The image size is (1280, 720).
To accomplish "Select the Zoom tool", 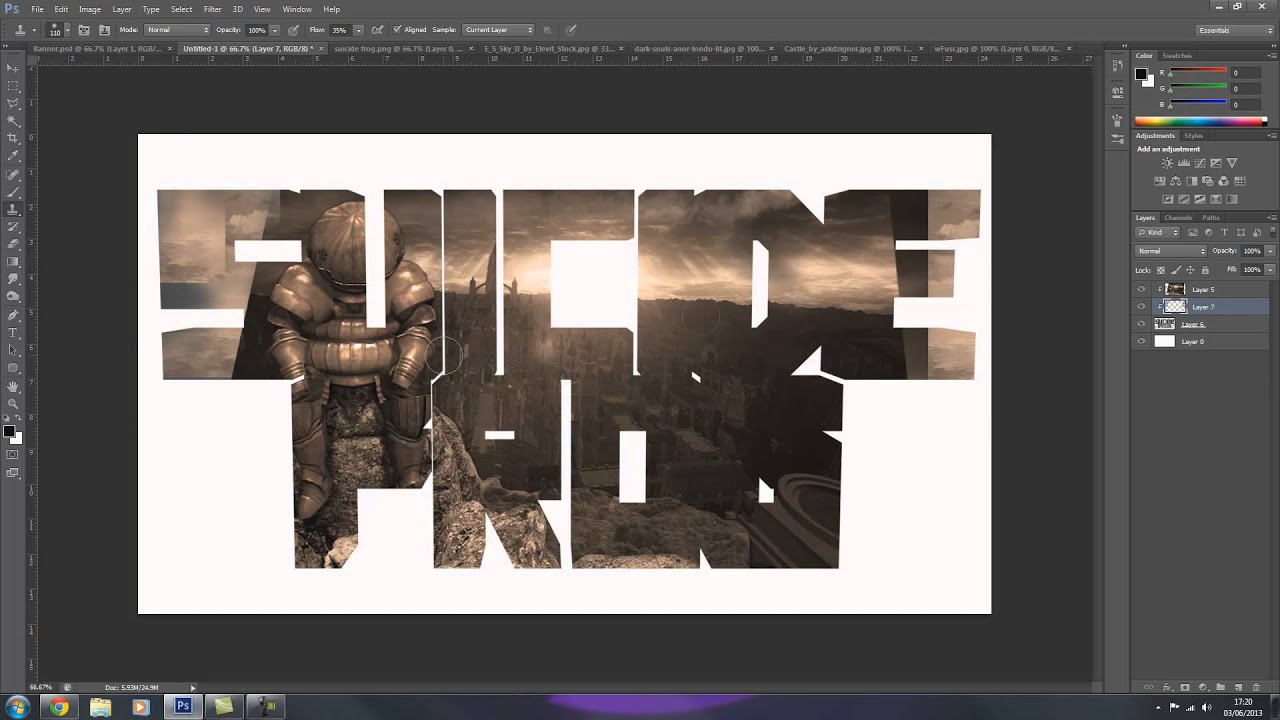I will [13, 403].
